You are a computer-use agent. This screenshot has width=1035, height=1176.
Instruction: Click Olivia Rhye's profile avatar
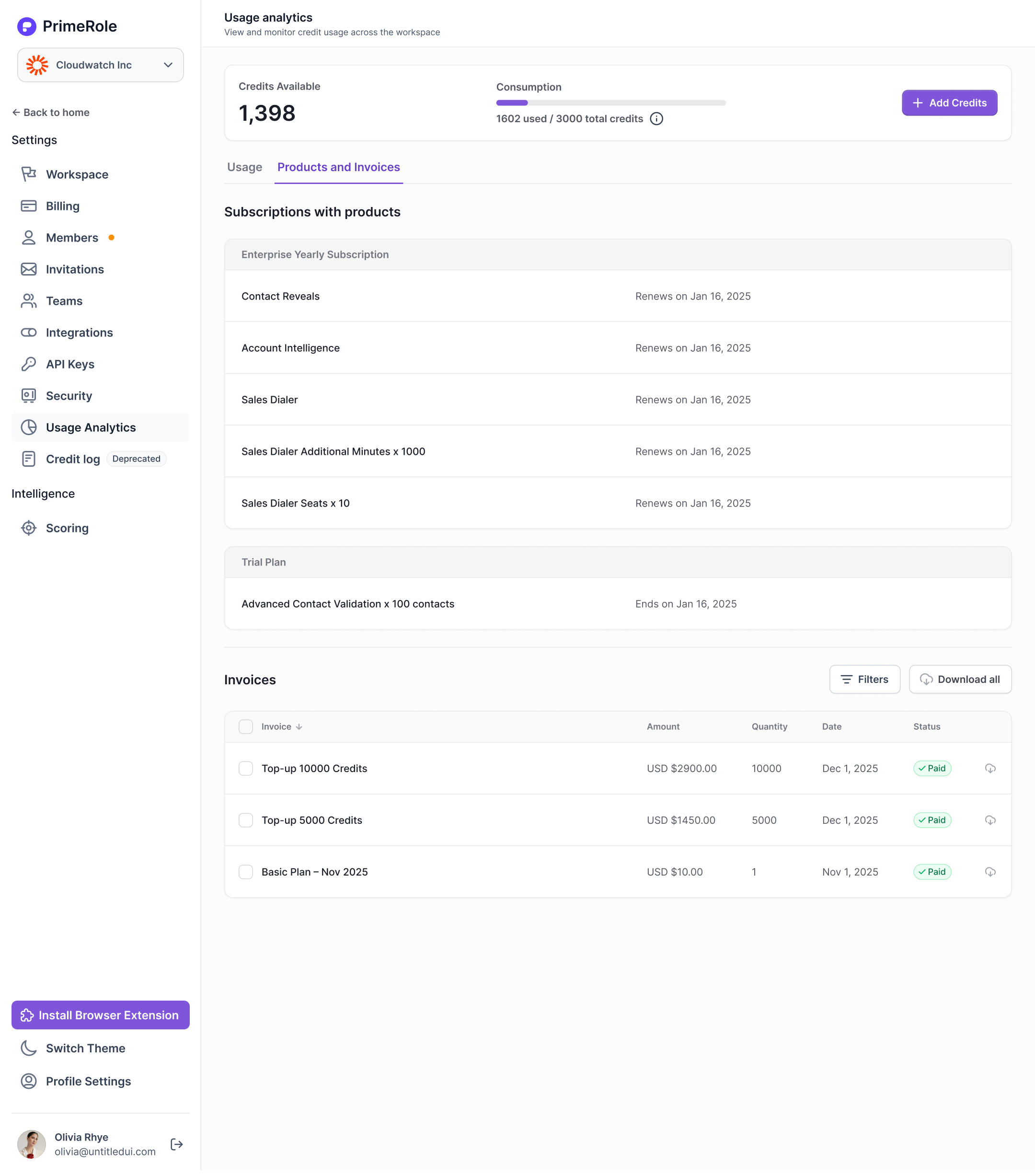click(32, 1144)
